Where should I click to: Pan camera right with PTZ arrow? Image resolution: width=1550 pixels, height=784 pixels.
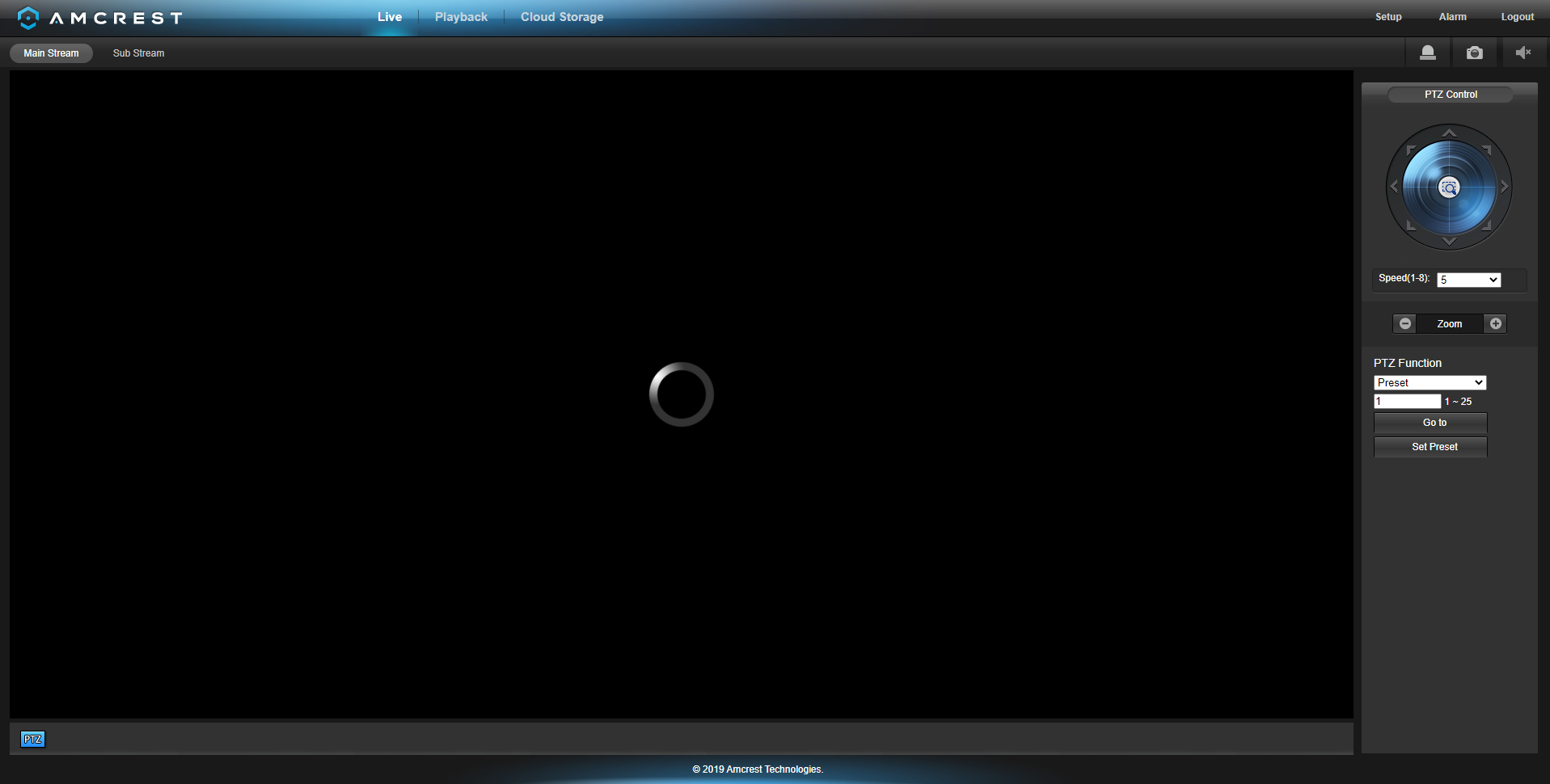[1504, 187]
